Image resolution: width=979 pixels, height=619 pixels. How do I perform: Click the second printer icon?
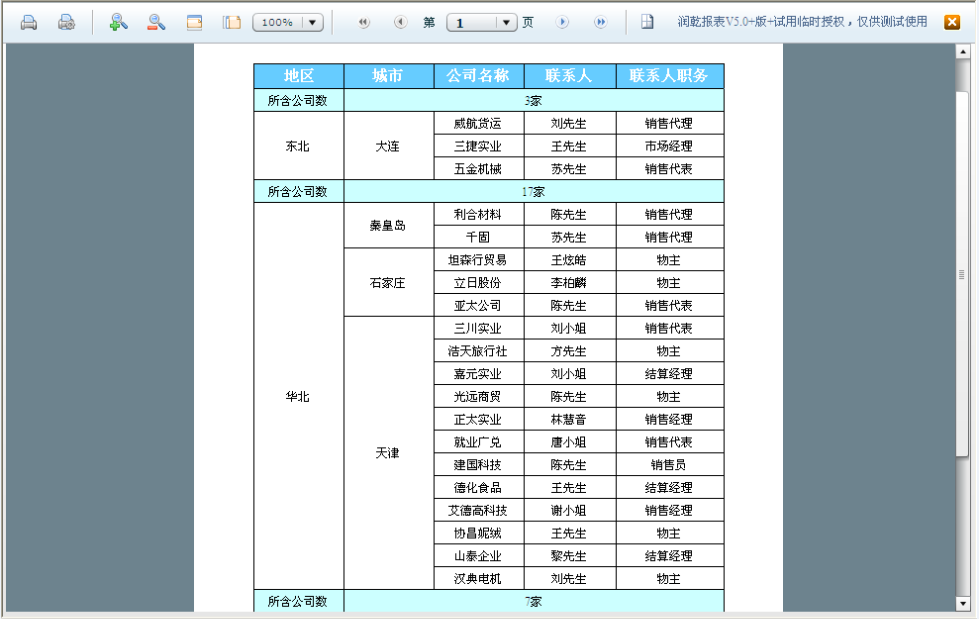[x=66, y=22]
